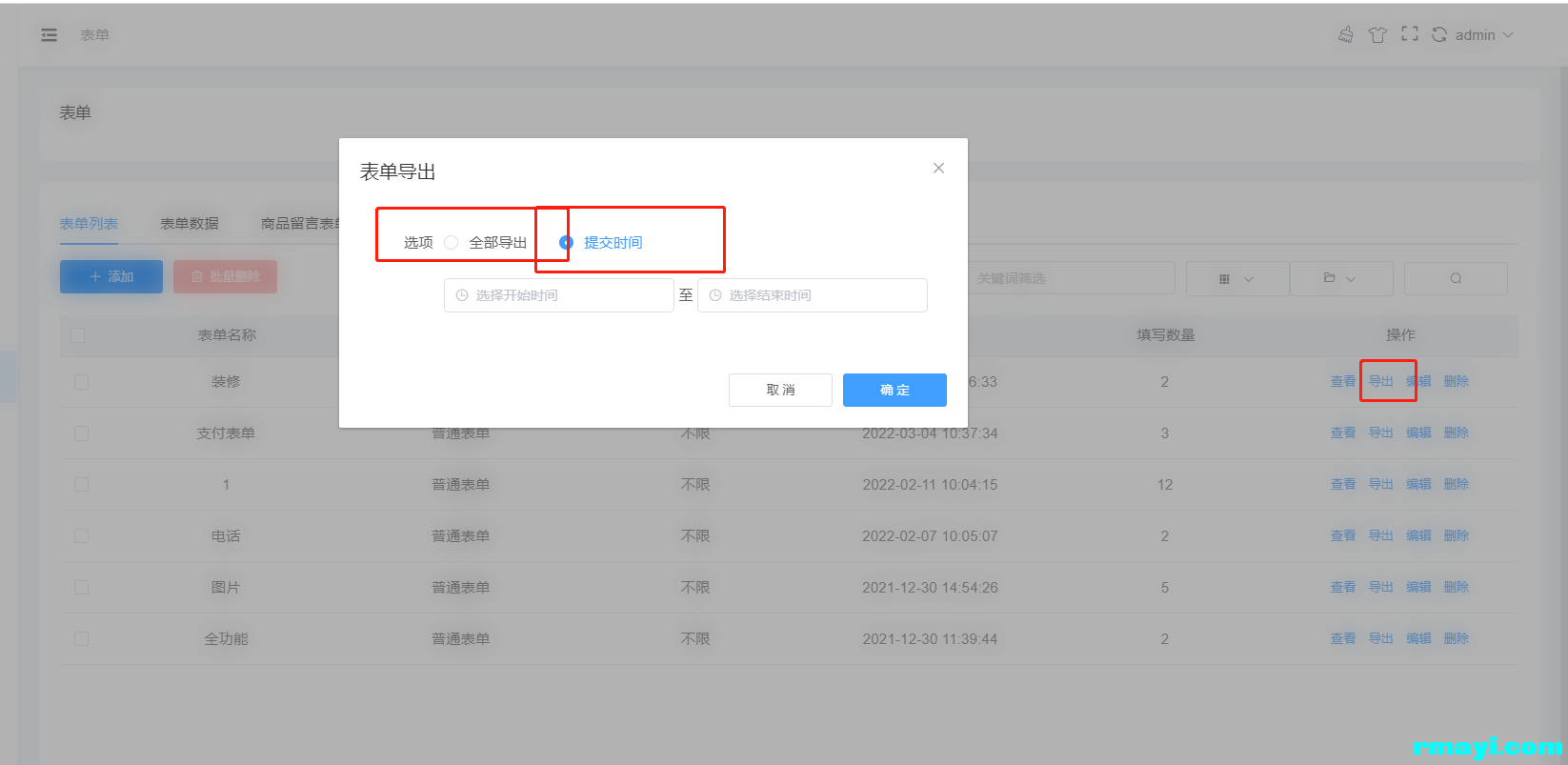The image size is (1568, 765).
Task: Click 编辑 in the 电话 row
Action: click(x=1419, y=535)
